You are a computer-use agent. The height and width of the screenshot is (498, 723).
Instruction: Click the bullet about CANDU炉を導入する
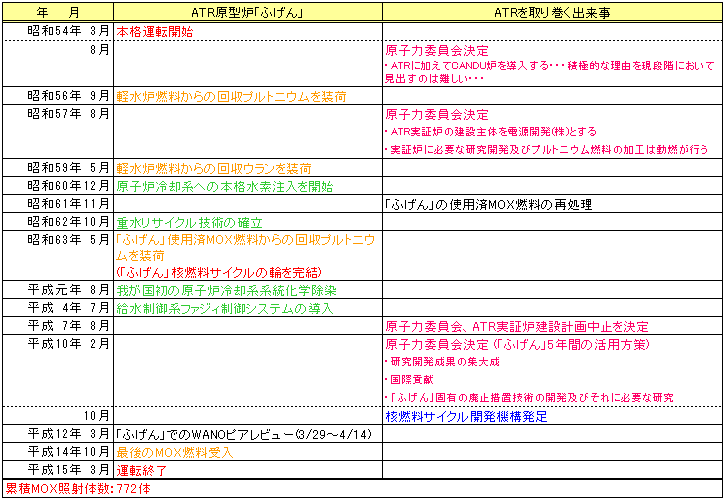549,72
